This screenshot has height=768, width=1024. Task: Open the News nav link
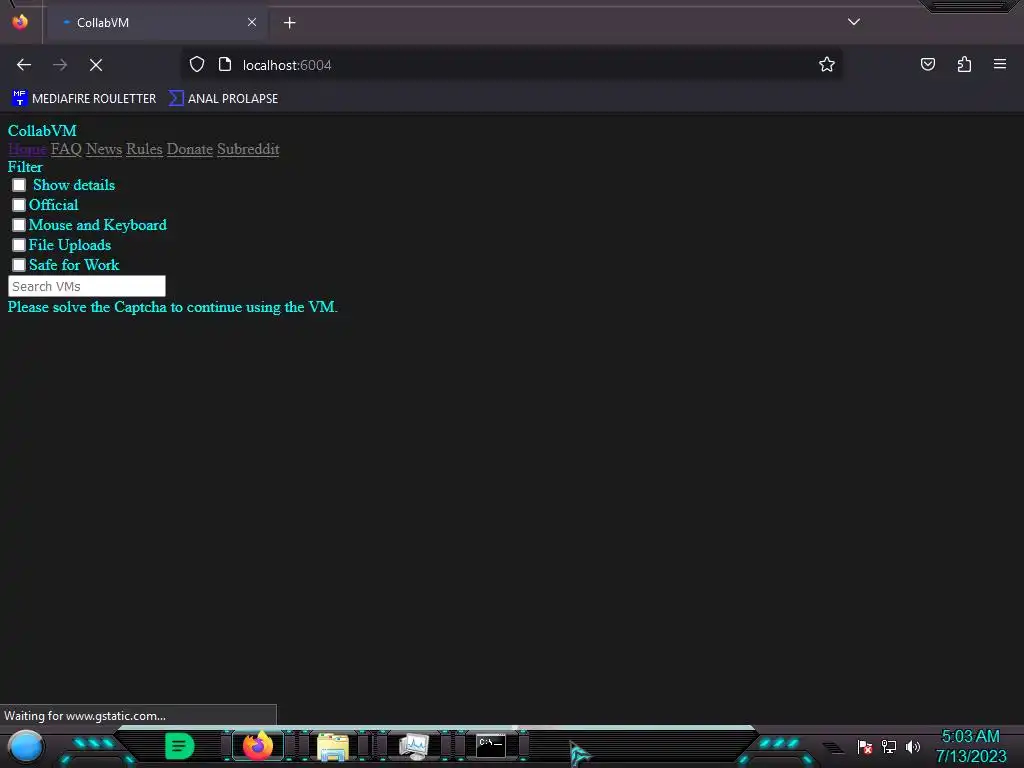104,149
